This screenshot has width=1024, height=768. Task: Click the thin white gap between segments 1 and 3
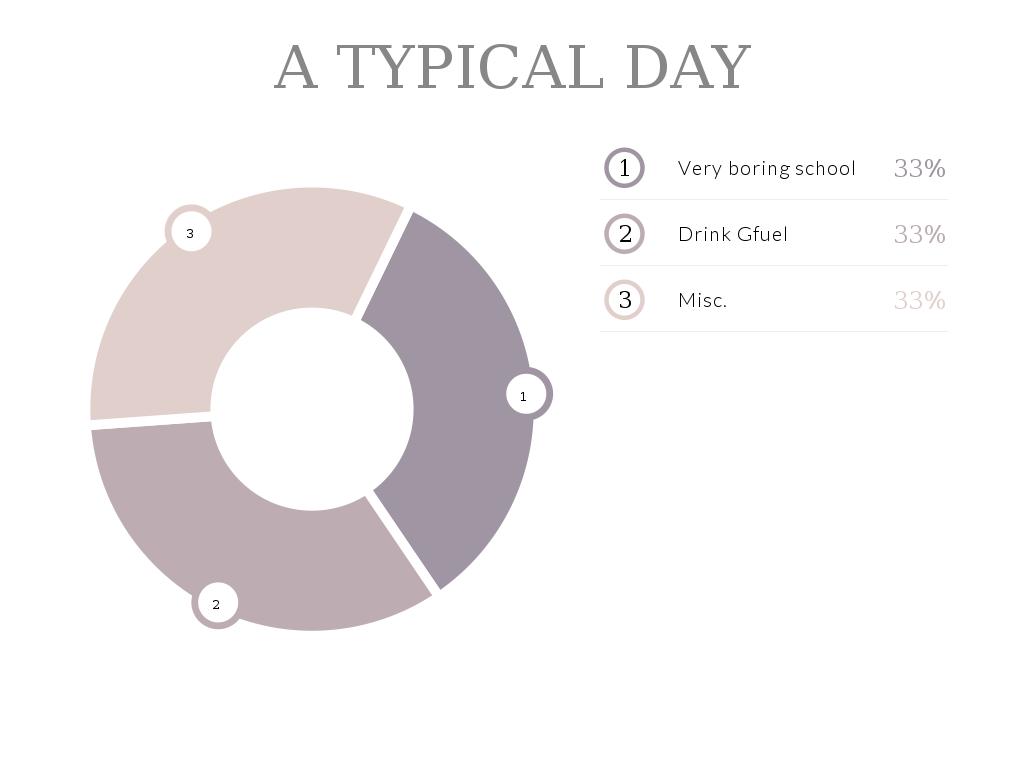(382, 262)
